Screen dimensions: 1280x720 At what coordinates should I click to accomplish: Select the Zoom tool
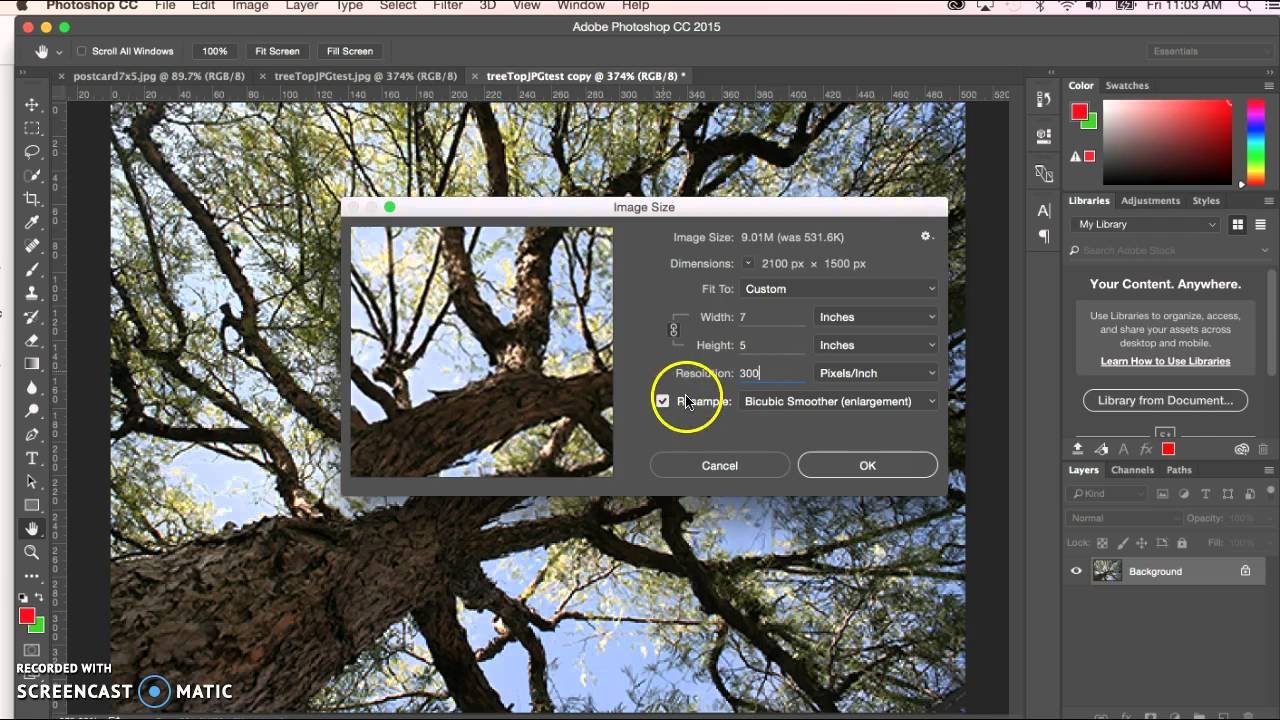coord(32,552)
